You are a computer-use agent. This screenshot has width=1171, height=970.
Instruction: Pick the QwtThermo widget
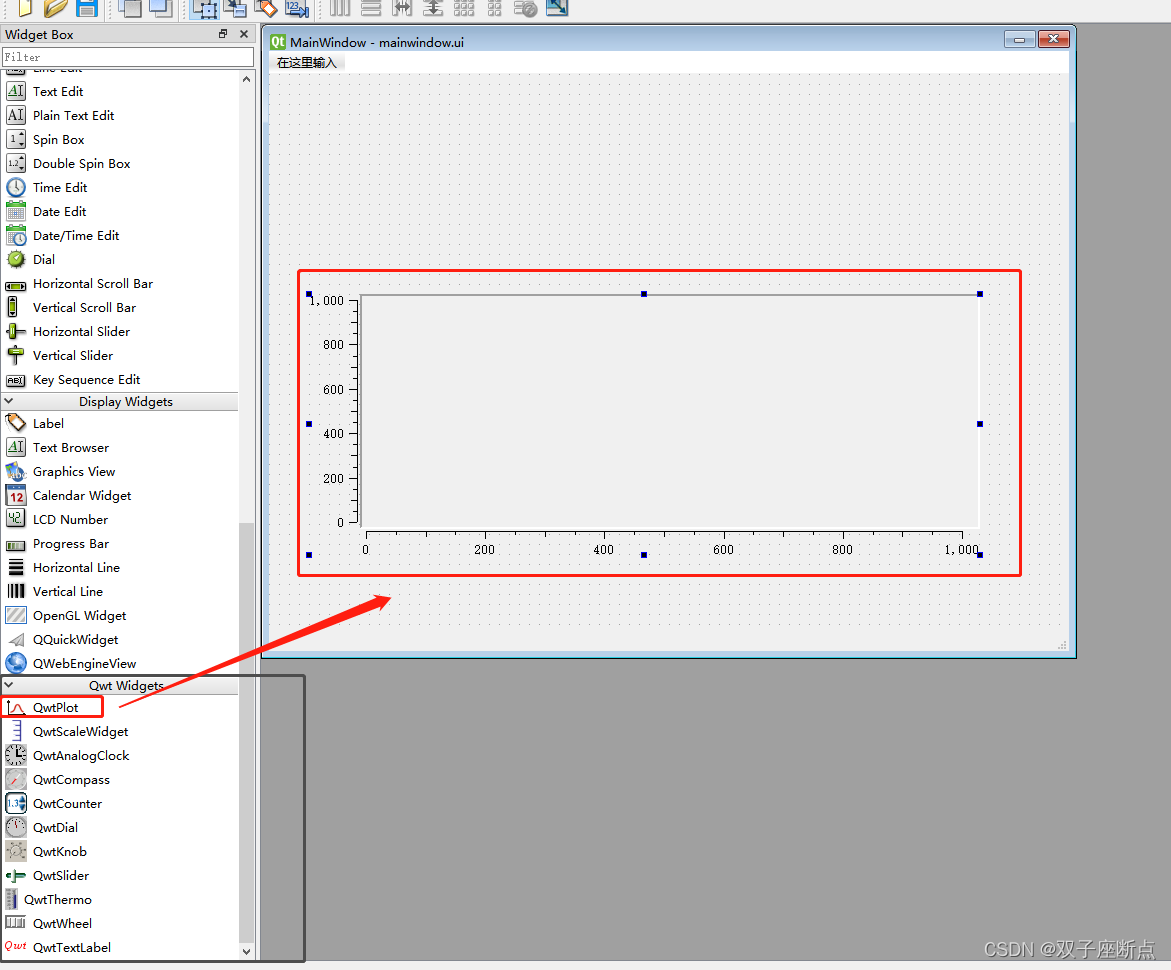(58, 899)
